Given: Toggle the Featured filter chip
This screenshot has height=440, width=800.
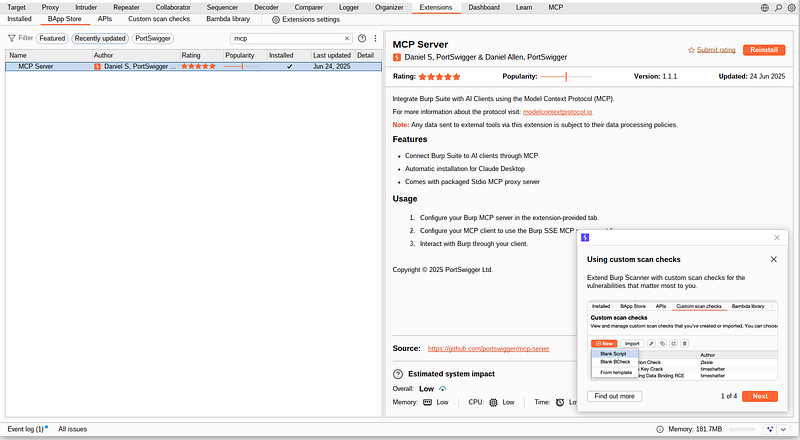Looking at the screenshot, I should [52, 38].
